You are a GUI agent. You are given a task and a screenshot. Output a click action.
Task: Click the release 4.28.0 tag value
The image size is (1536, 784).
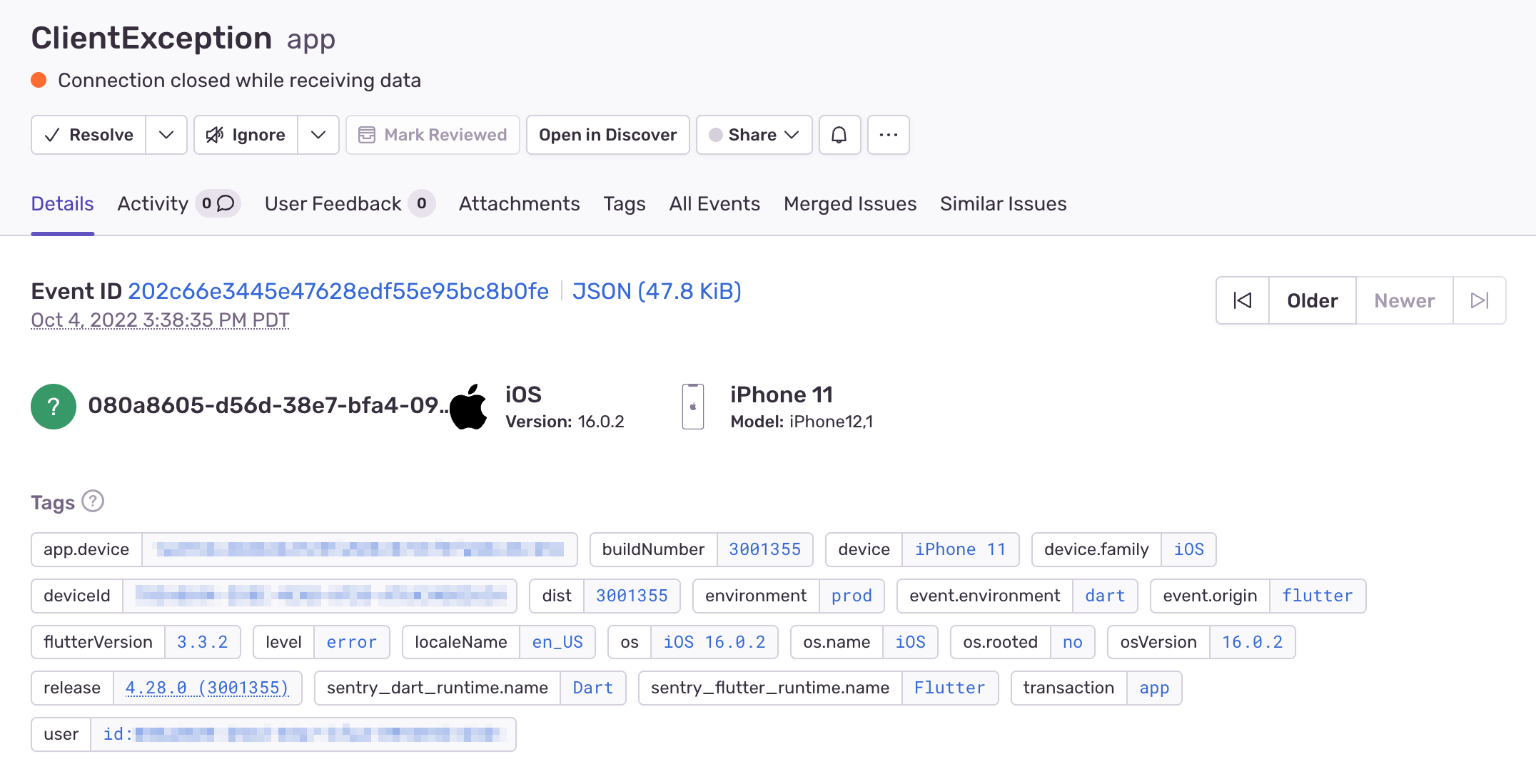207,688
